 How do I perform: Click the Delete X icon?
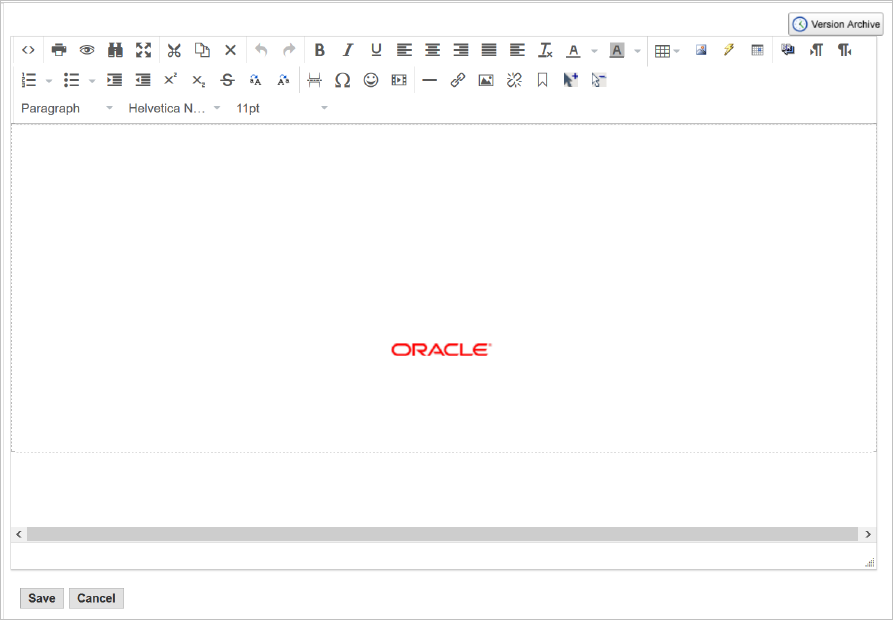click(x=230, y=50)
